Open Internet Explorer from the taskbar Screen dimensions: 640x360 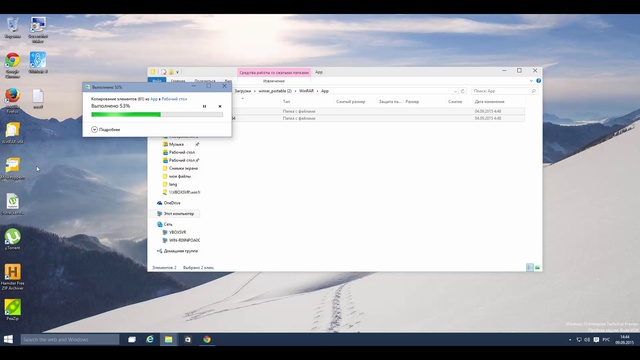150,339
